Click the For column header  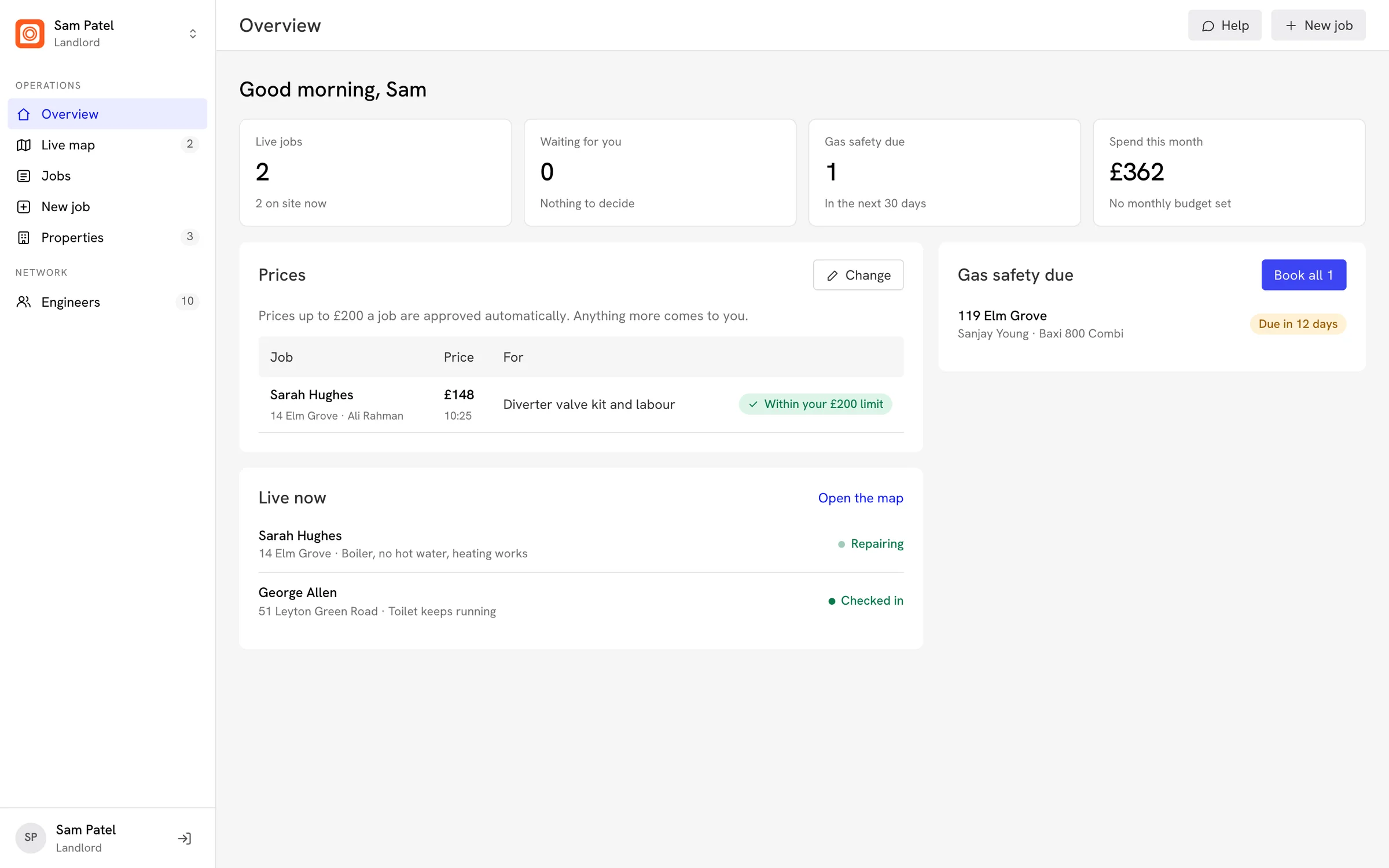click(x=513, y=357)
